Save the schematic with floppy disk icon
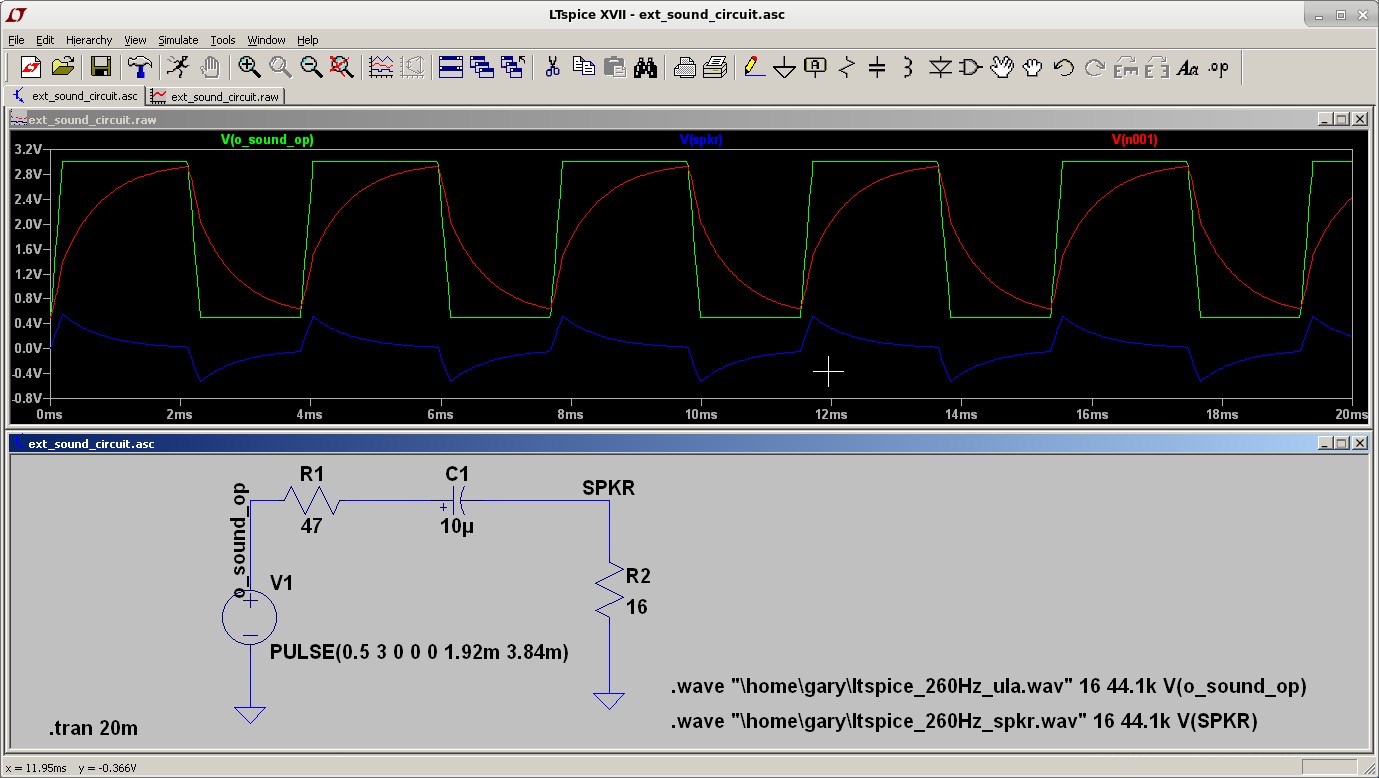1379x778 pixels. 101,67
